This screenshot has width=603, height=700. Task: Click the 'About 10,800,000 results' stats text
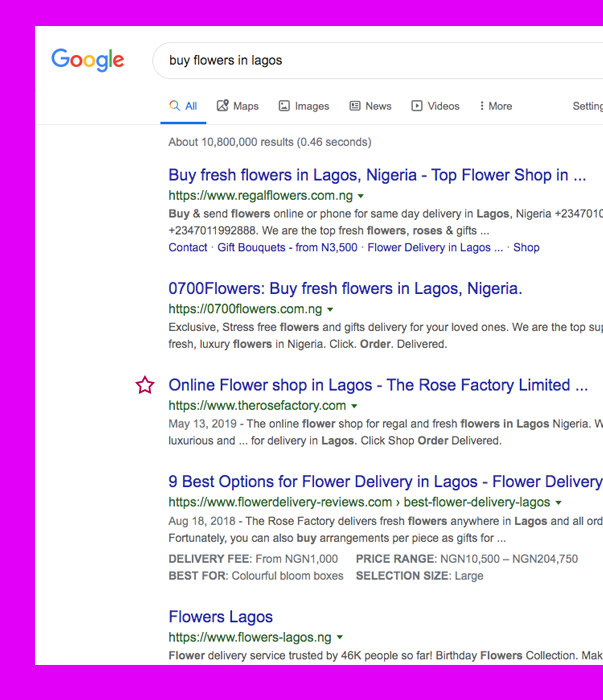pyautogui.click(x=270, y=142)
